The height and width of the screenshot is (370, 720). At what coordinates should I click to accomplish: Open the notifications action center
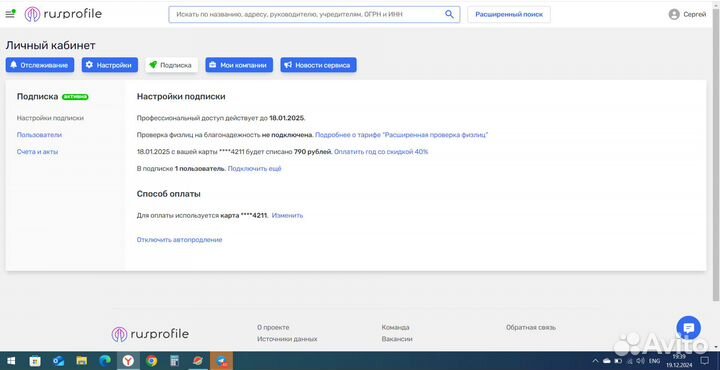704,361
